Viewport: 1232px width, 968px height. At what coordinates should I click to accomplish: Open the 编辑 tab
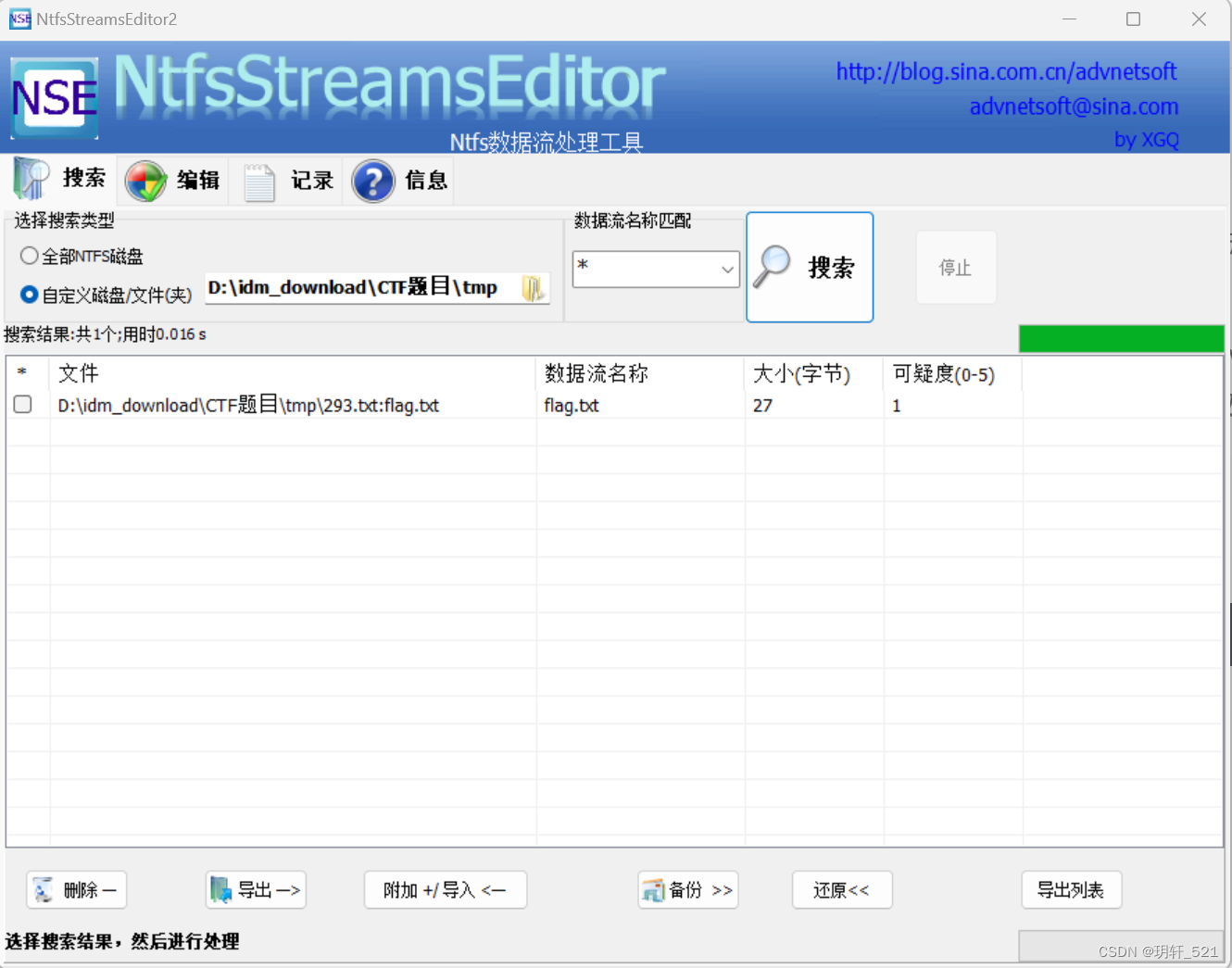click(174, 181)
